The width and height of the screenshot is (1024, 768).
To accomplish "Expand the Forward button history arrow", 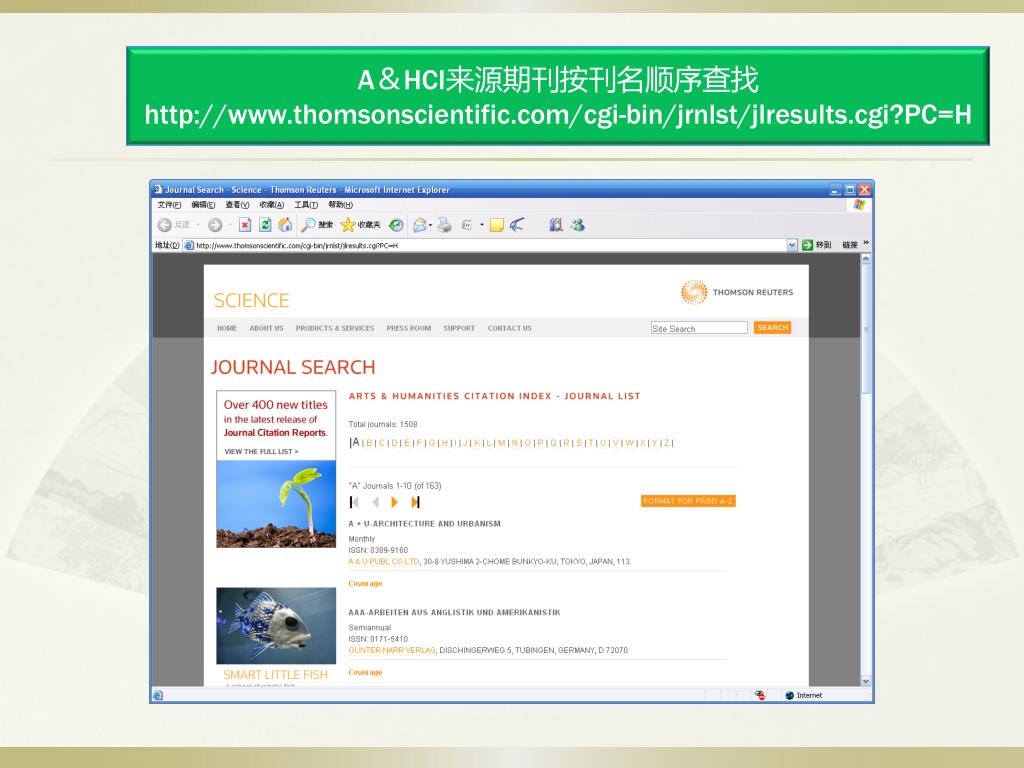I will click(x=230, y=225).
